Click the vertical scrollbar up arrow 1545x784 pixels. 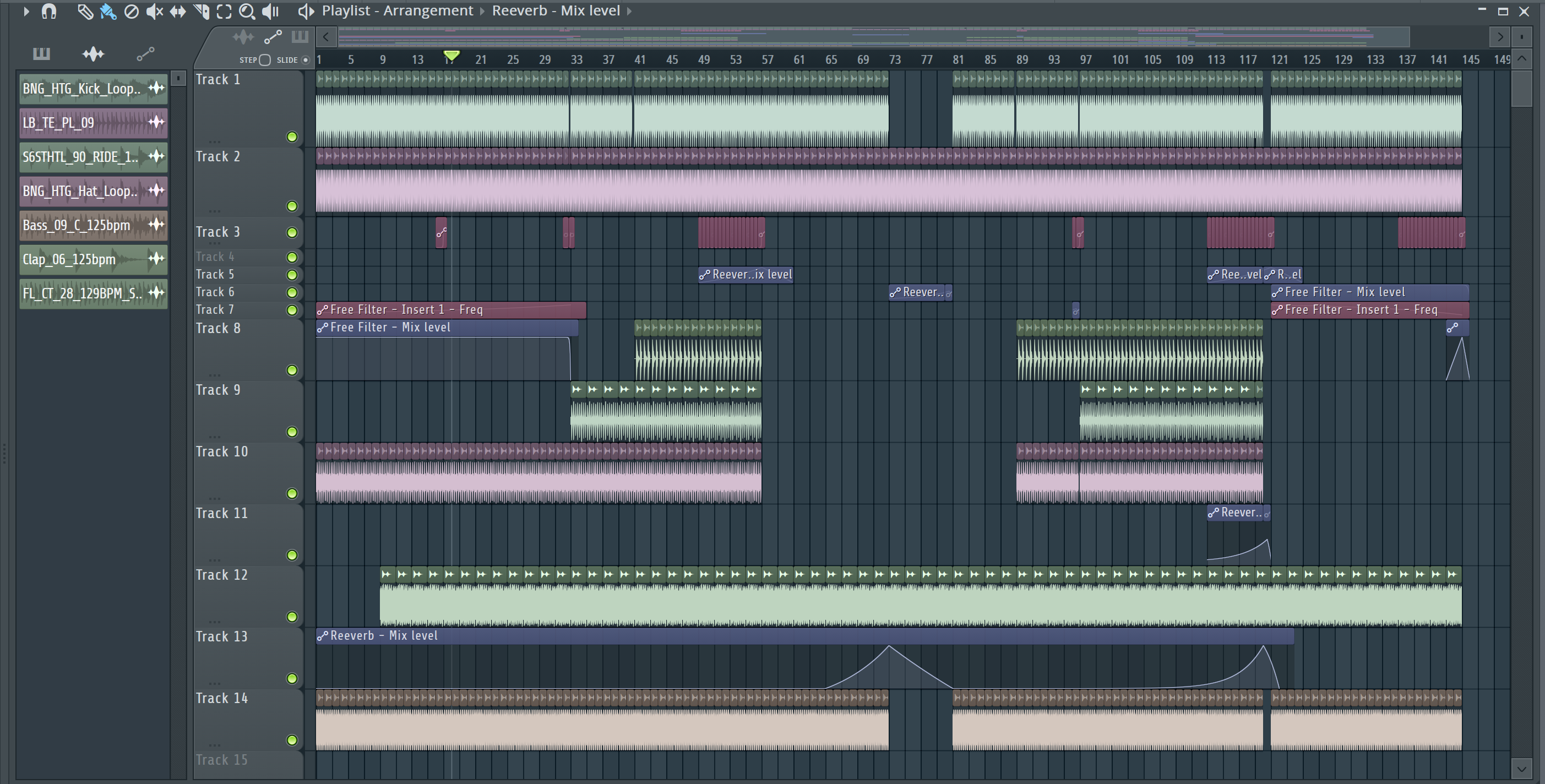coord(1522,59)
